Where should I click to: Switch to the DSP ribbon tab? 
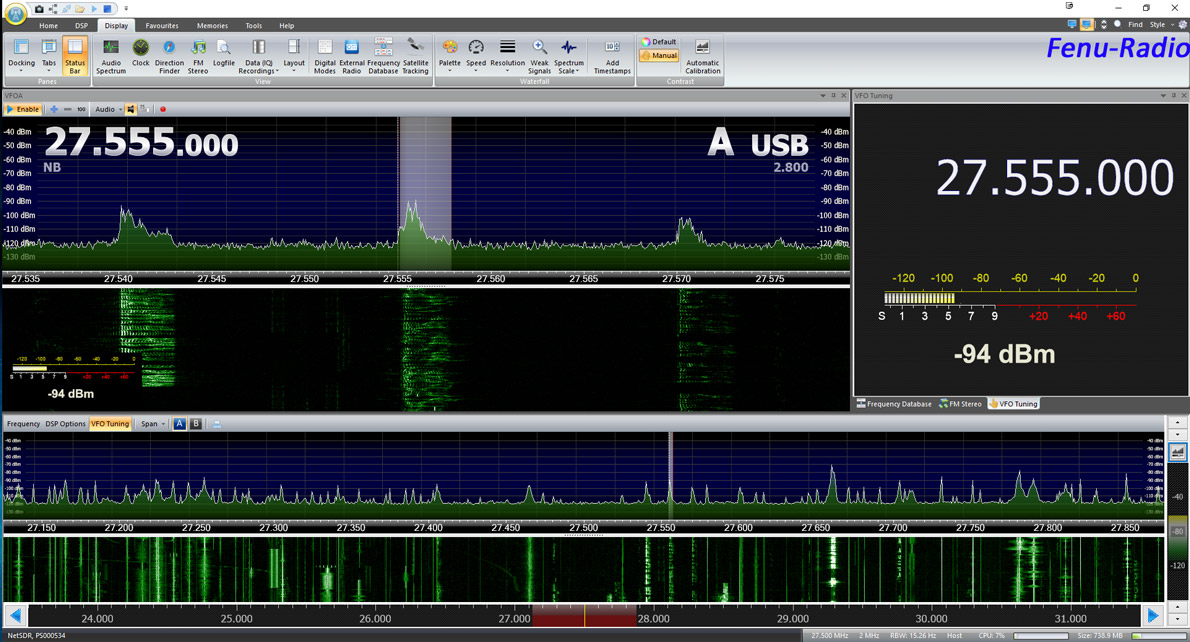coord(81,26)
